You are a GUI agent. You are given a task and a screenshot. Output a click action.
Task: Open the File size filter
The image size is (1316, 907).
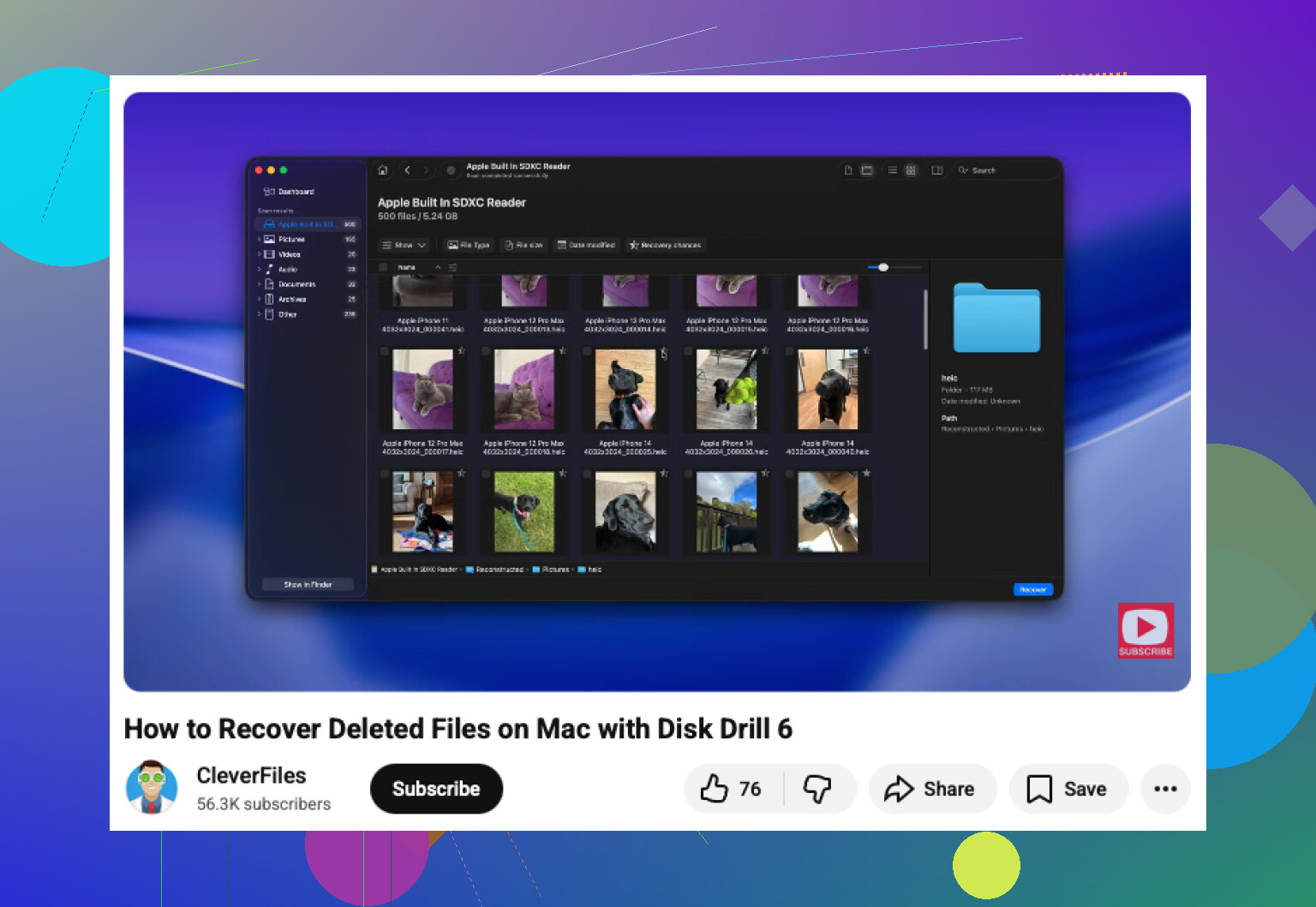pyautogui.click(x=523, y=245)
